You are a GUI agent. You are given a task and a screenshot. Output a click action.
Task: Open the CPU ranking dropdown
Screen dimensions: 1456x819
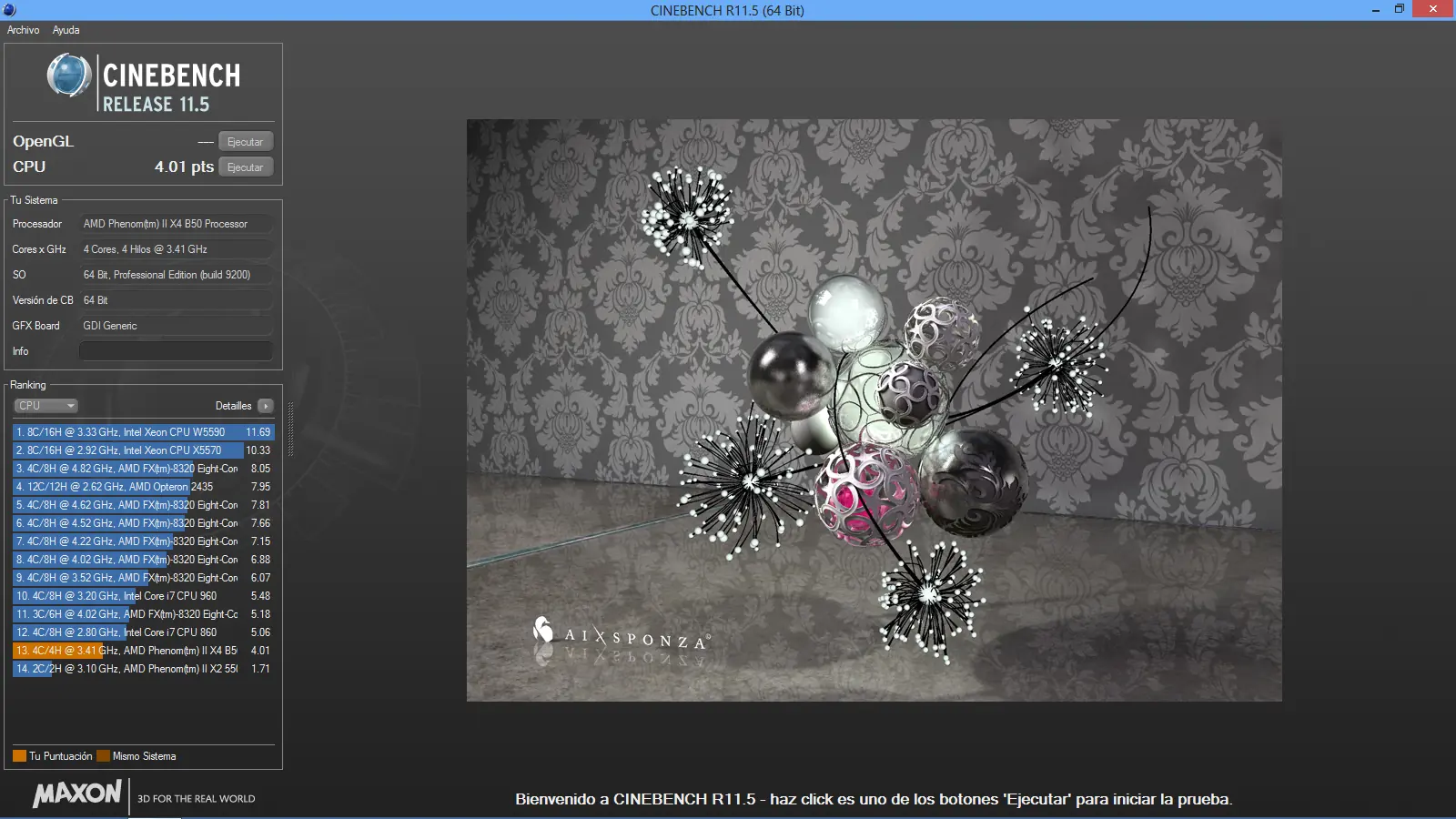[x=45, y=406]
